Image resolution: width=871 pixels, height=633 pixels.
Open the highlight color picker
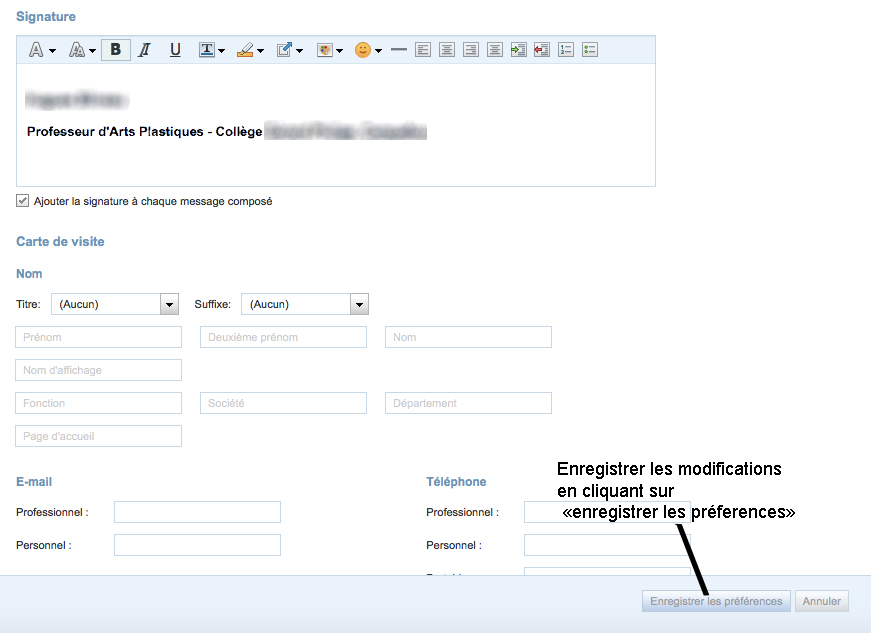[250, 50]
